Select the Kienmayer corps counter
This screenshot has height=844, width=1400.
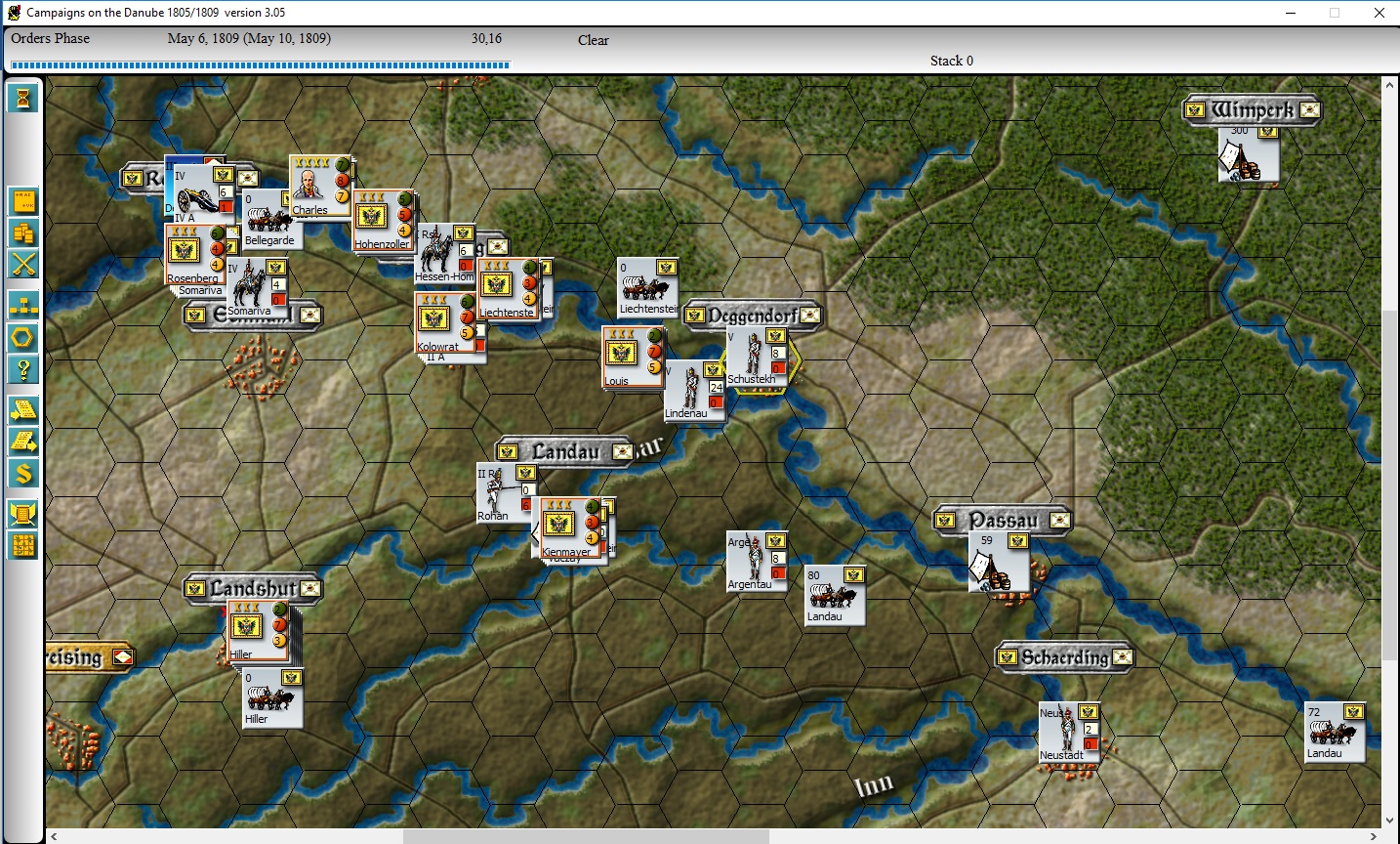tap(570, 527)
